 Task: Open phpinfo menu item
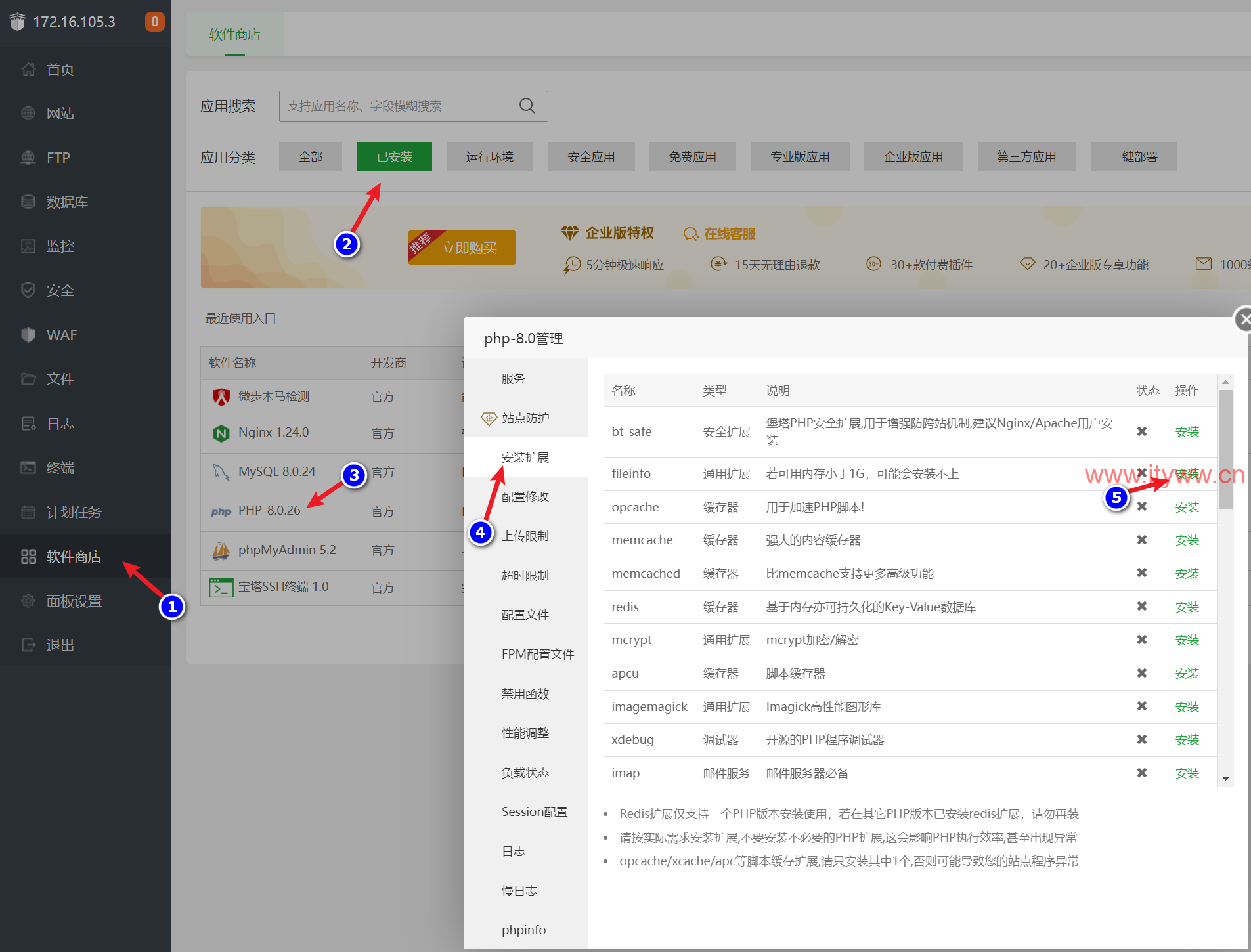click(x=526, y=930)
